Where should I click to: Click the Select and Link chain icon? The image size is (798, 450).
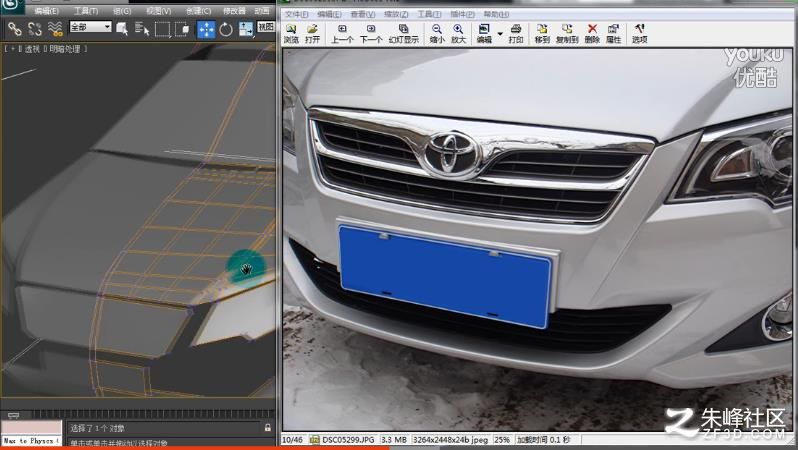[x=14, y=29]
